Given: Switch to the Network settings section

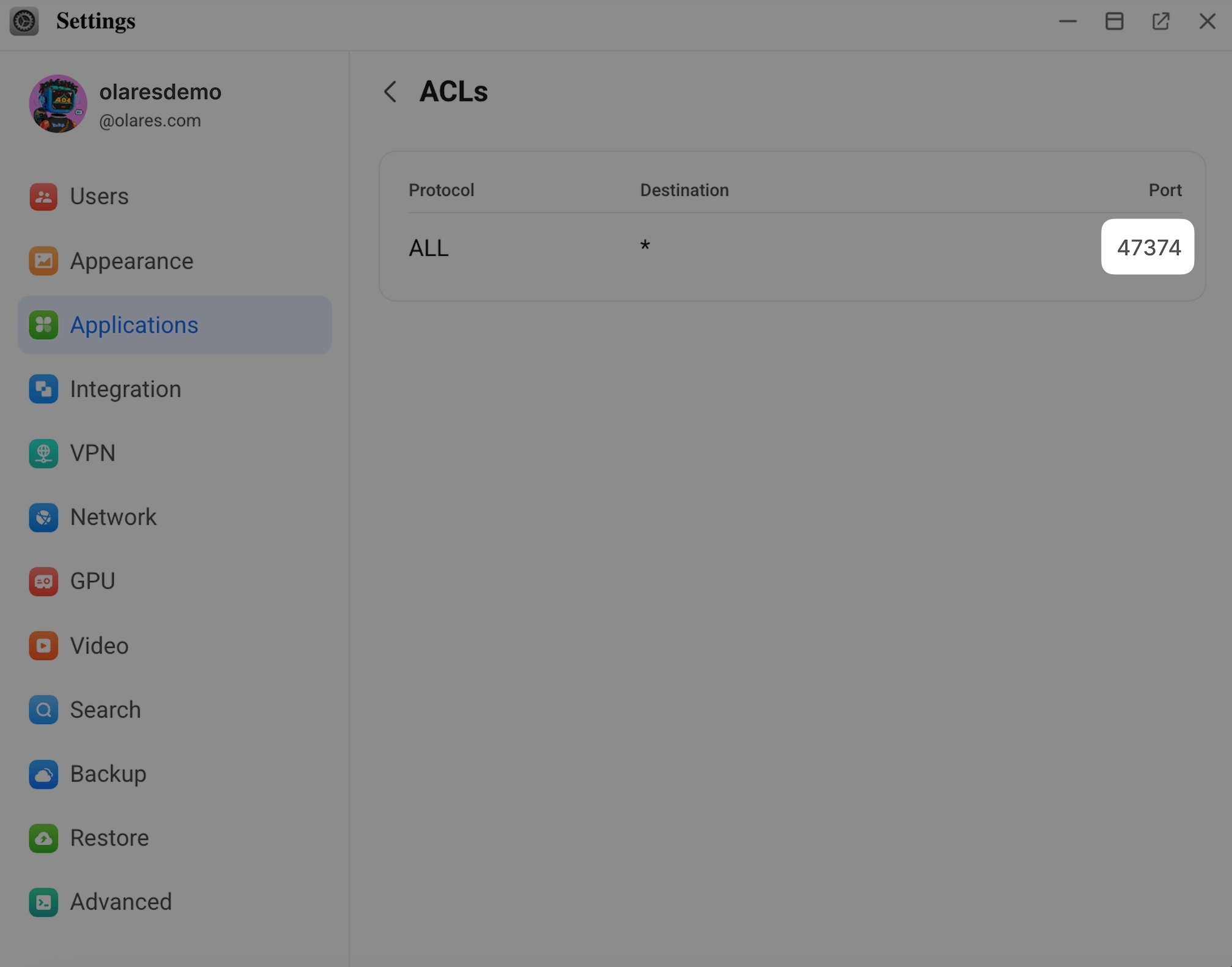Looking at the screenshot, I should click(113, 518).
